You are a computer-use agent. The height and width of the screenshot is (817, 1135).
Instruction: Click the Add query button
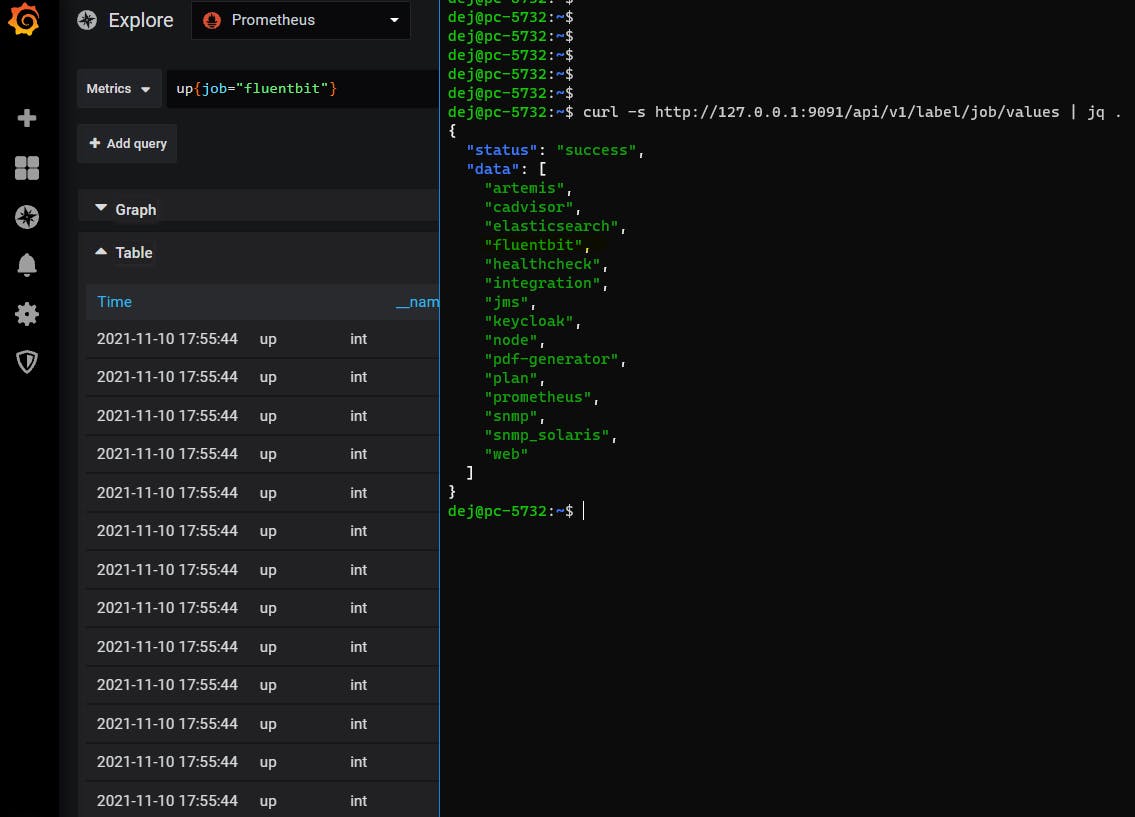tap(127, 143)
